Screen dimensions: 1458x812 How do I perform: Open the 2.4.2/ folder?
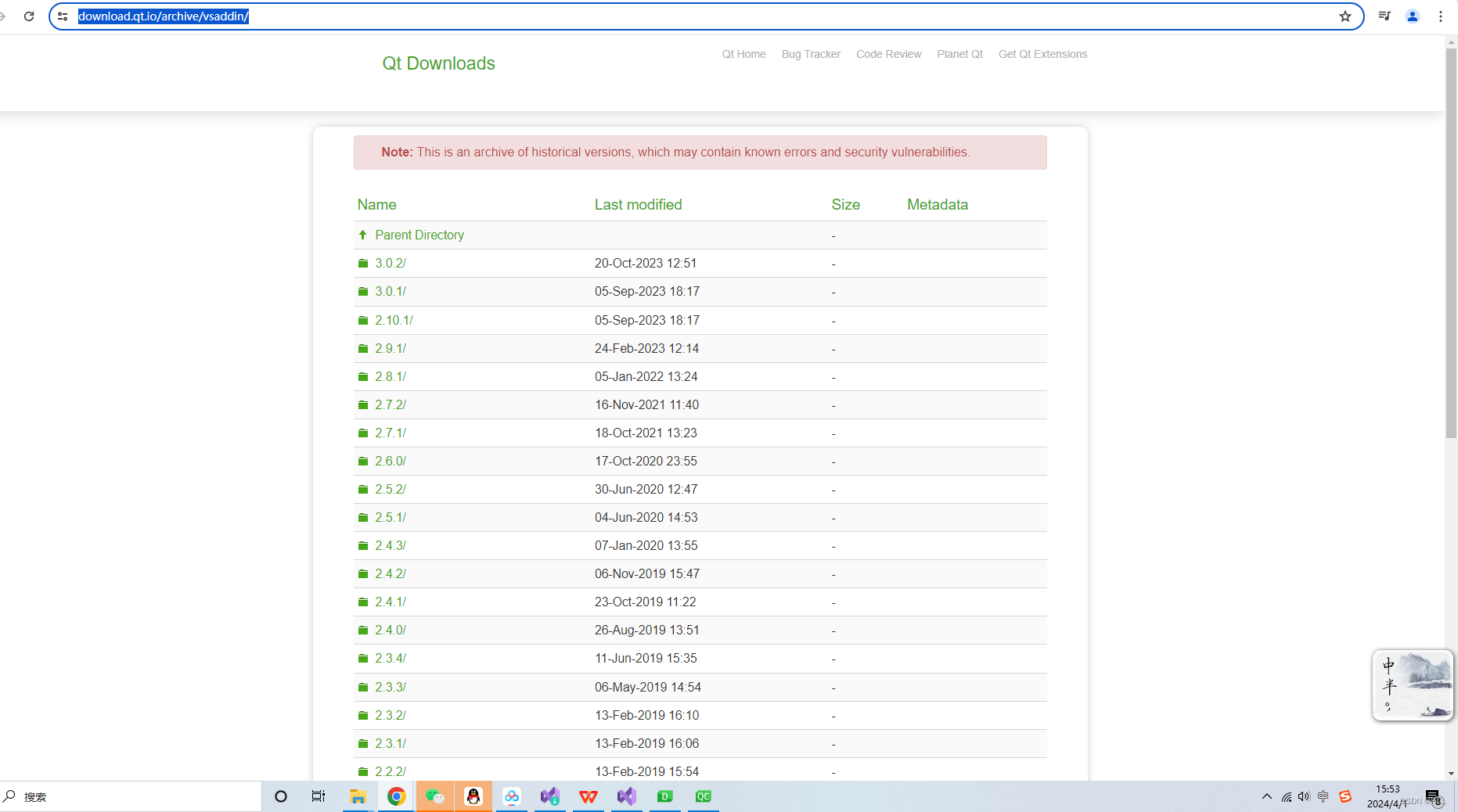(391, 574)
